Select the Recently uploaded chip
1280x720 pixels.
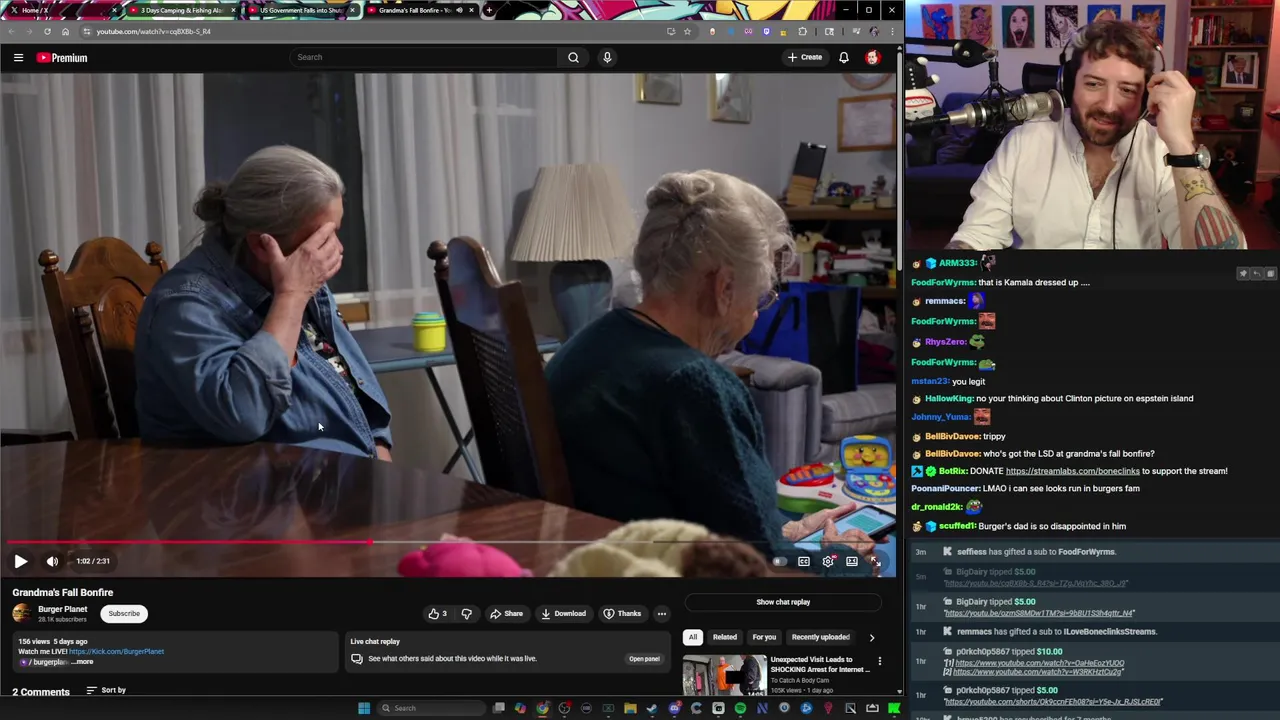(821, 637)
